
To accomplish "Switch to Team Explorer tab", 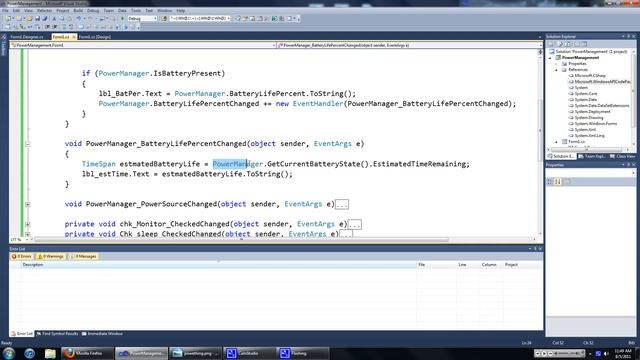I will [x=592, y=156].
